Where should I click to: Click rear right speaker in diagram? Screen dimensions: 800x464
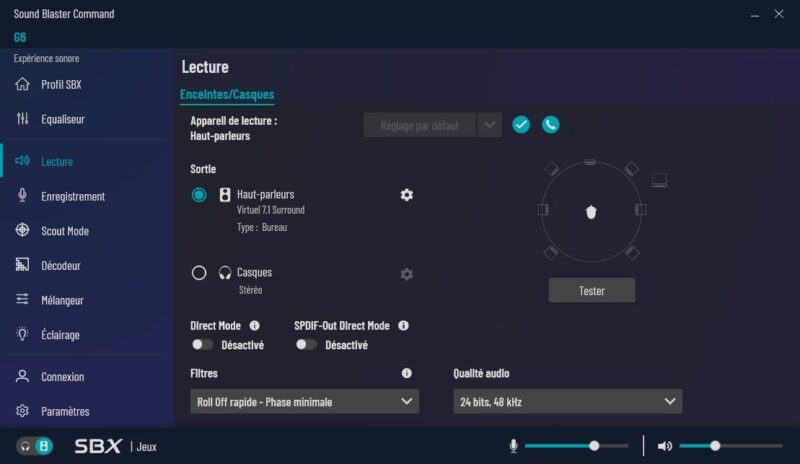pyautogui.click(x=632, y=253)
